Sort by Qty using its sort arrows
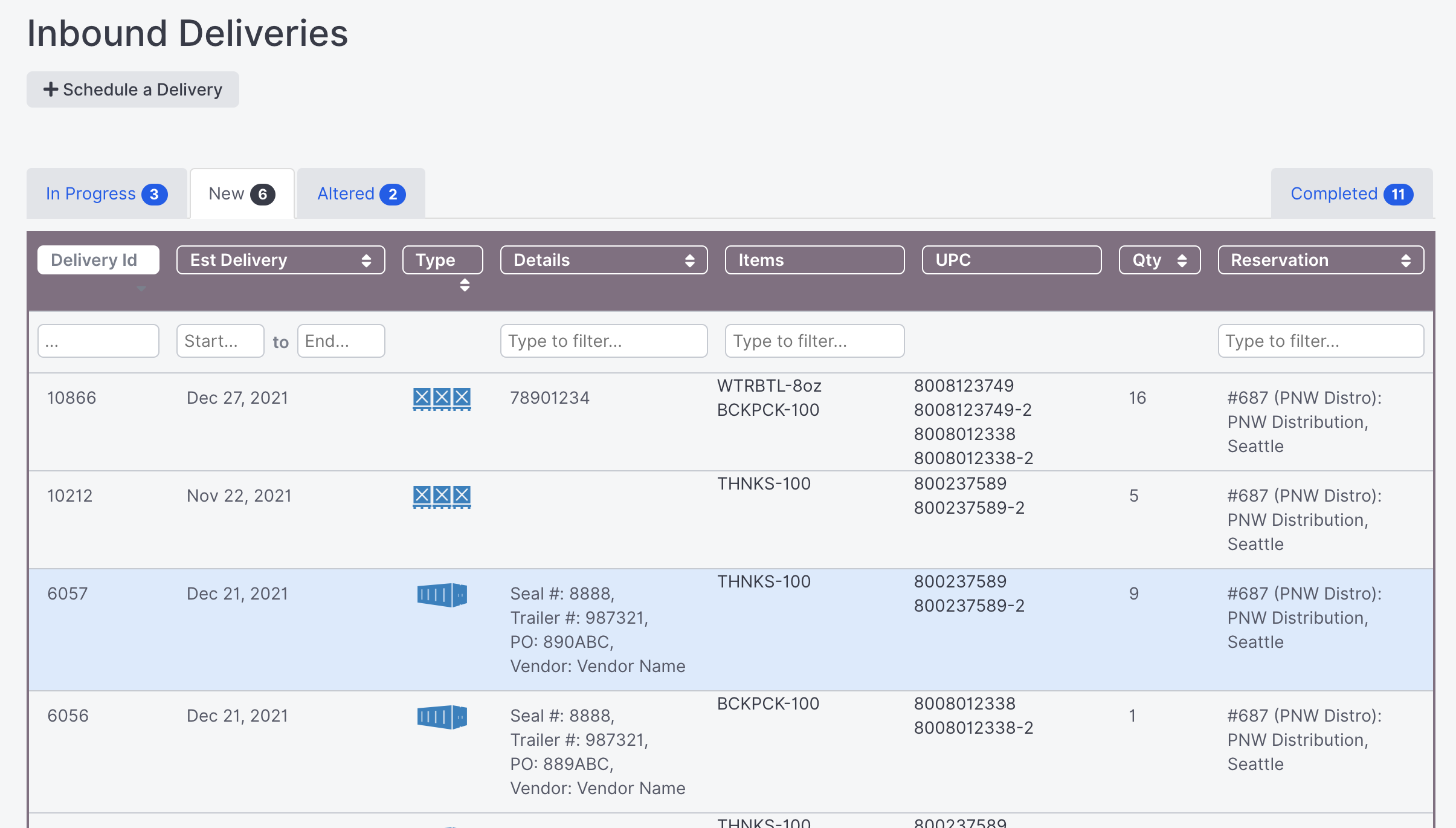1456x828 pixels. [x=1182, y=260]
